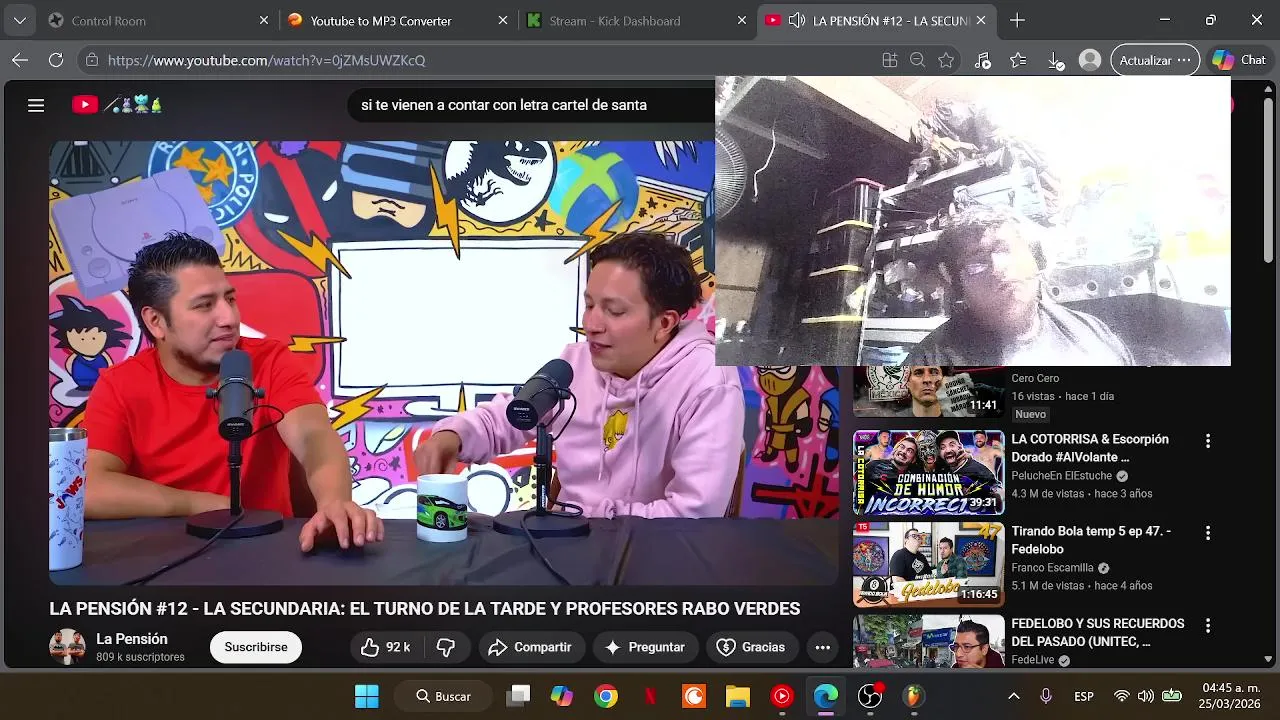Show hidden system tray icons chevron
This screenshot has height=720, width=1280.
pos(1013,696)
